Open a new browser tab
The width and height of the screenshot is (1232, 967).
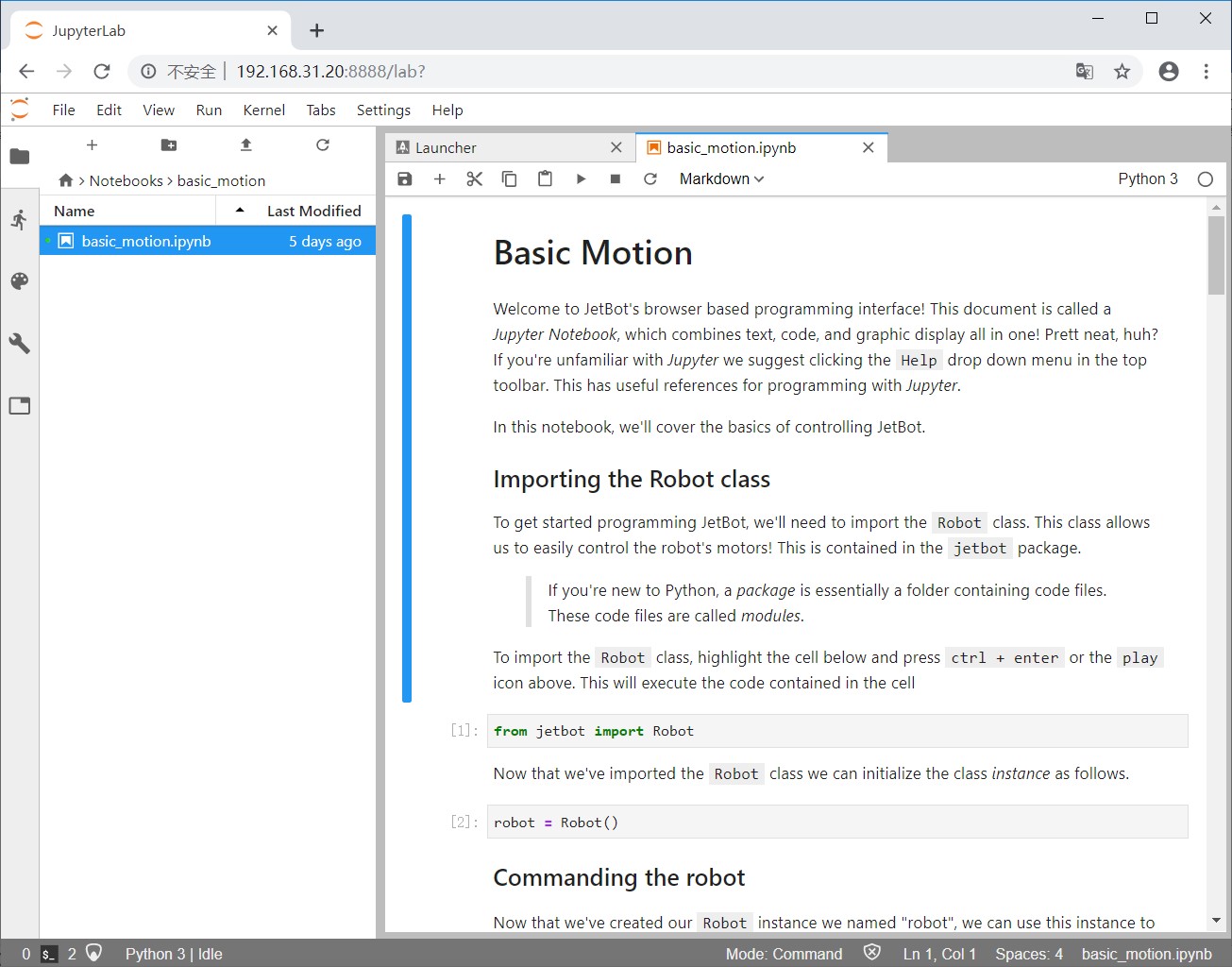(317, 30)
